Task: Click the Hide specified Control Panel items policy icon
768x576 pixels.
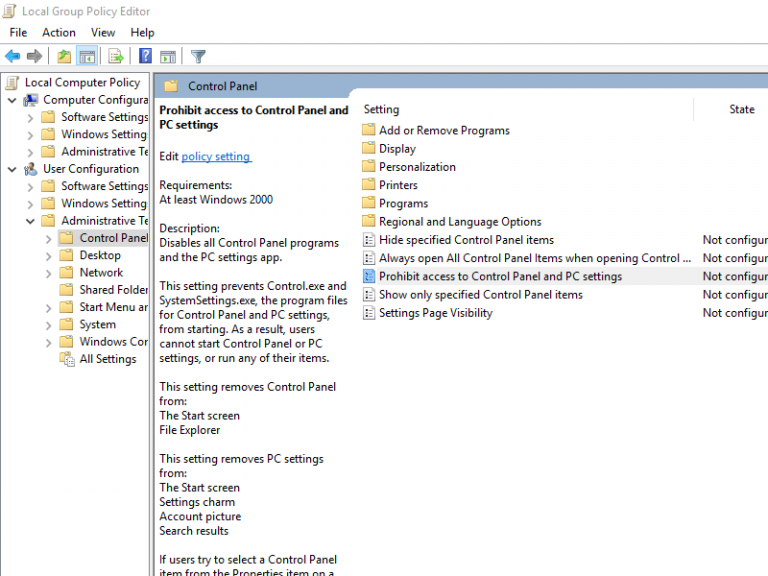Action: click(369, 240)
